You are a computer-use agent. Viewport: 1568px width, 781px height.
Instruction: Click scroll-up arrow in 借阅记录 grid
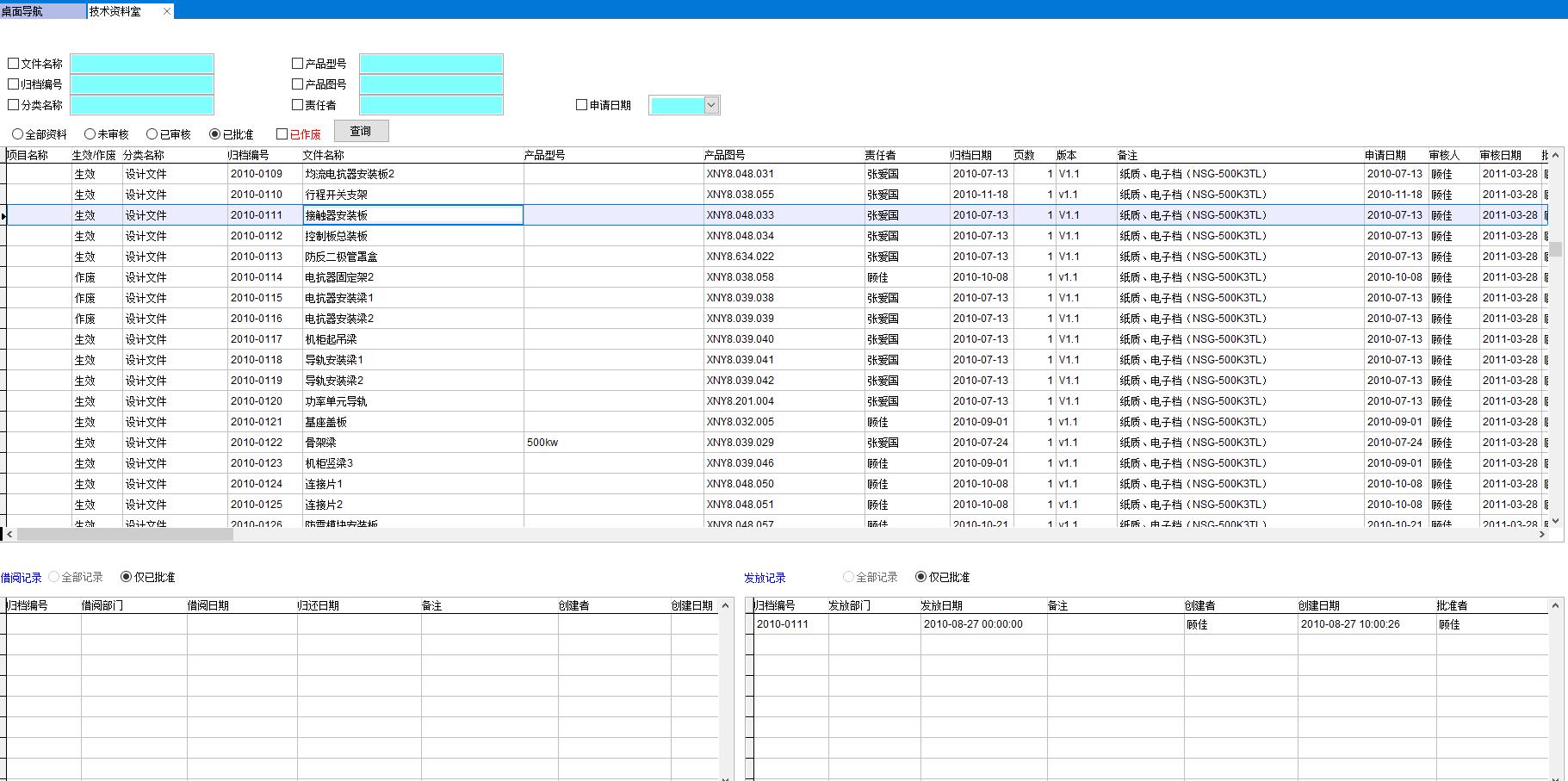click(x=726, y=605)
